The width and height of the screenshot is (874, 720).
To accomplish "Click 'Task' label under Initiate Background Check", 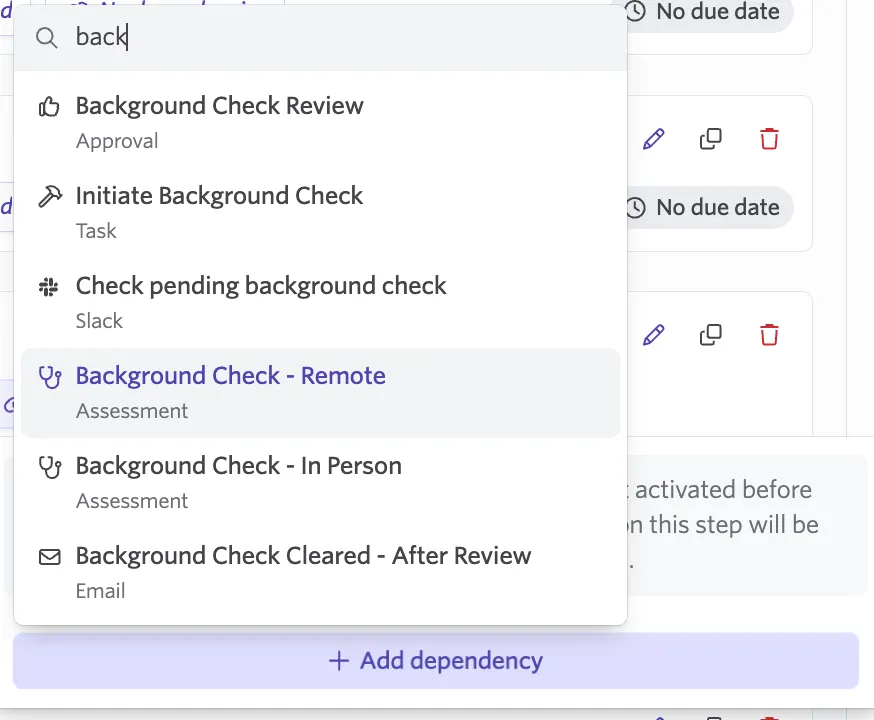I will tap(96, 231).
